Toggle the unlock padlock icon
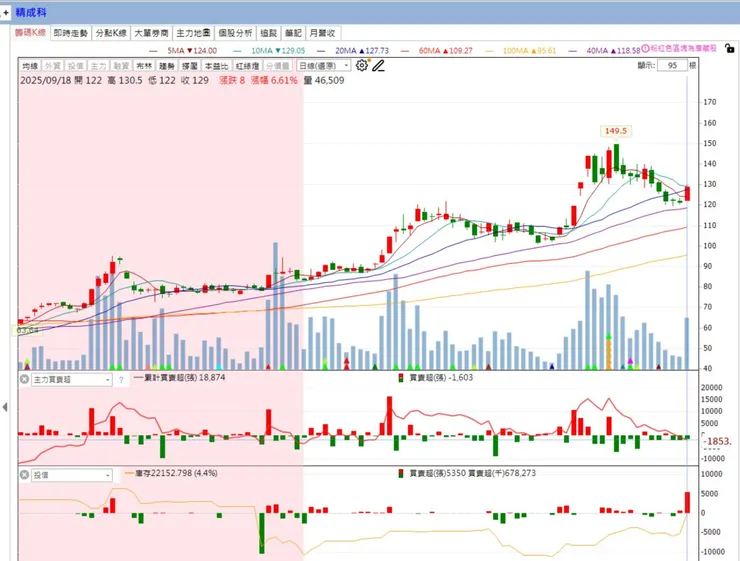 pyautogui.click(x=730, y=48)
